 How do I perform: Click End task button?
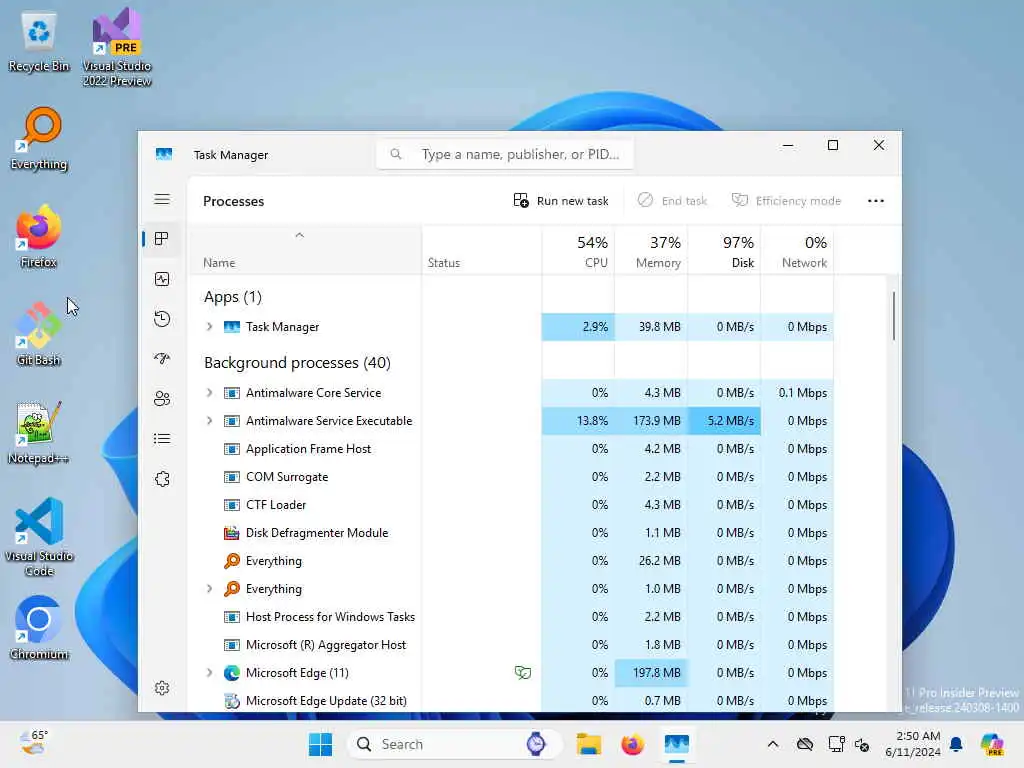pos(673,201)
